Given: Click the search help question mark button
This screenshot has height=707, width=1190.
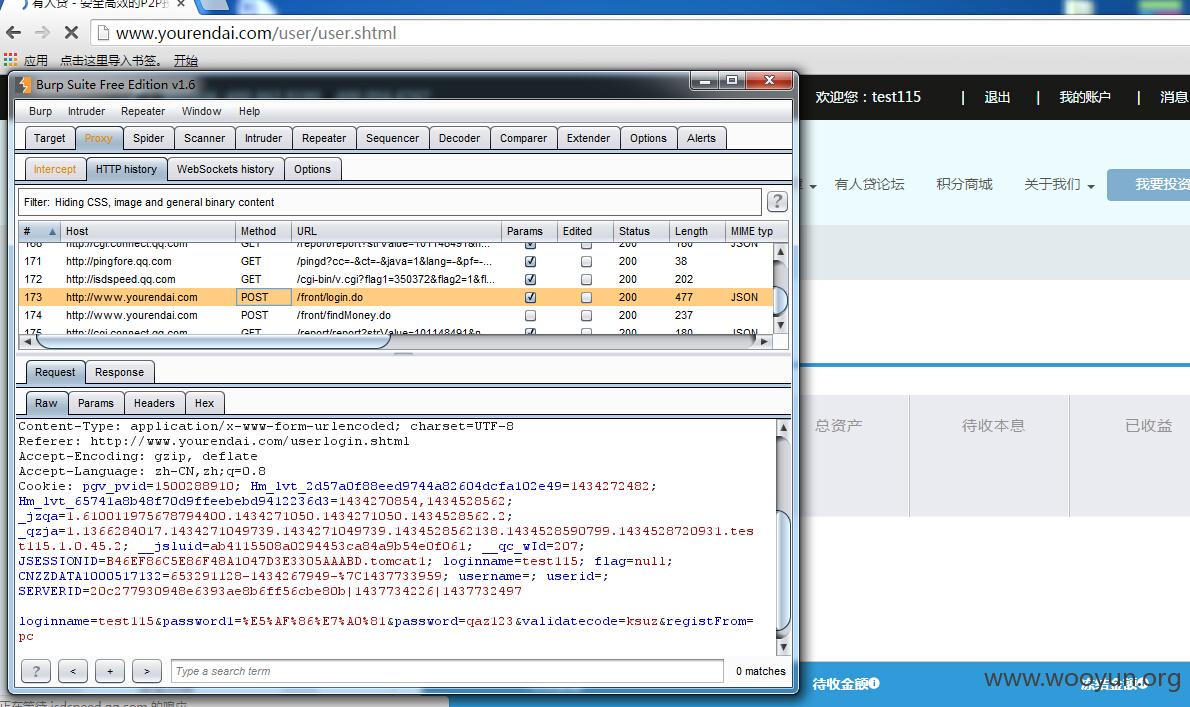Looking at the screenshot, I should click(36, 671).
